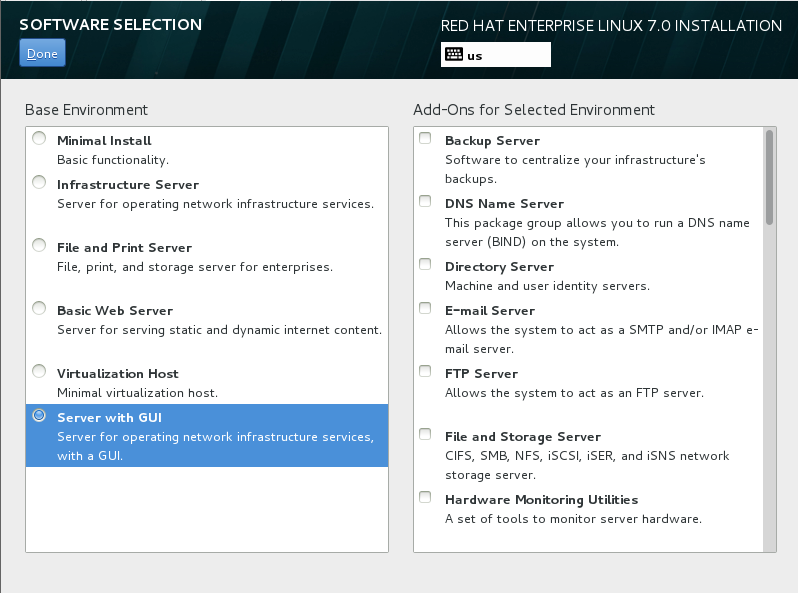Screen dimensions: 798x593
Task: Click 'Server for serving static and dynamic internet content.'
Action: (x=219, y=330)
